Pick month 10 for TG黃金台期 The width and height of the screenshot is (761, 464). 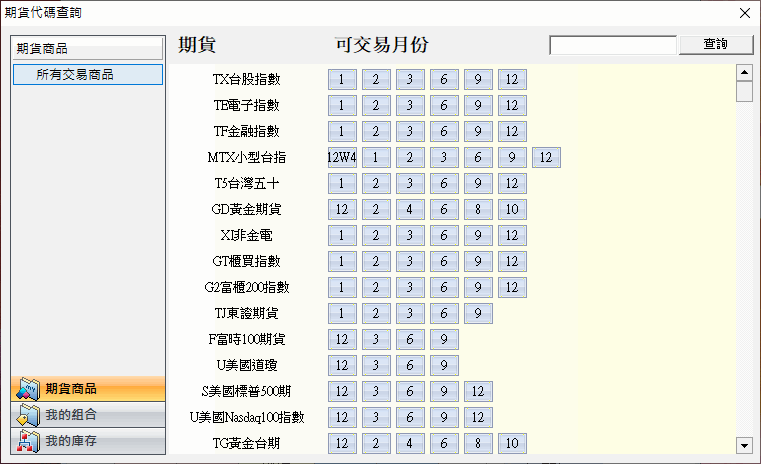tap(512, 443)
